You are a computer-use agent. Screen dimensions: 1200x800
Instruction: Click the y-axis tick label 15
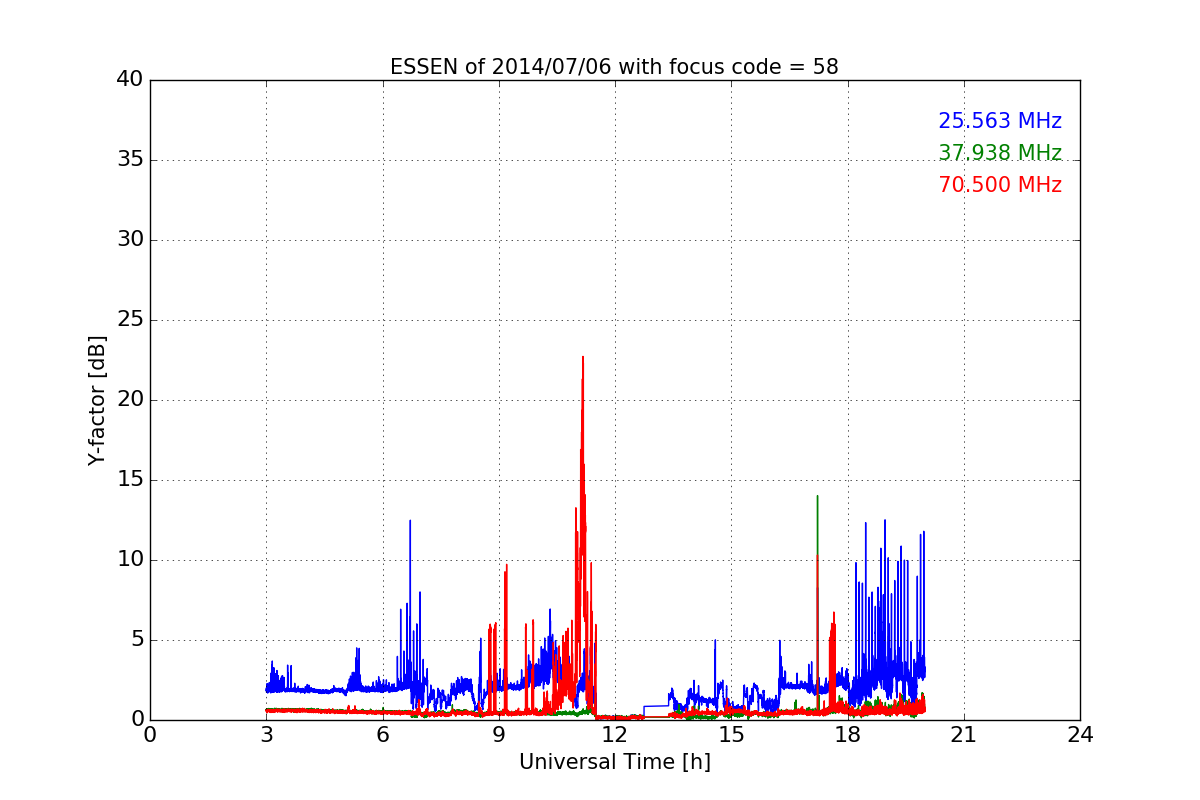pyautogui.click(x=129, y=480)
